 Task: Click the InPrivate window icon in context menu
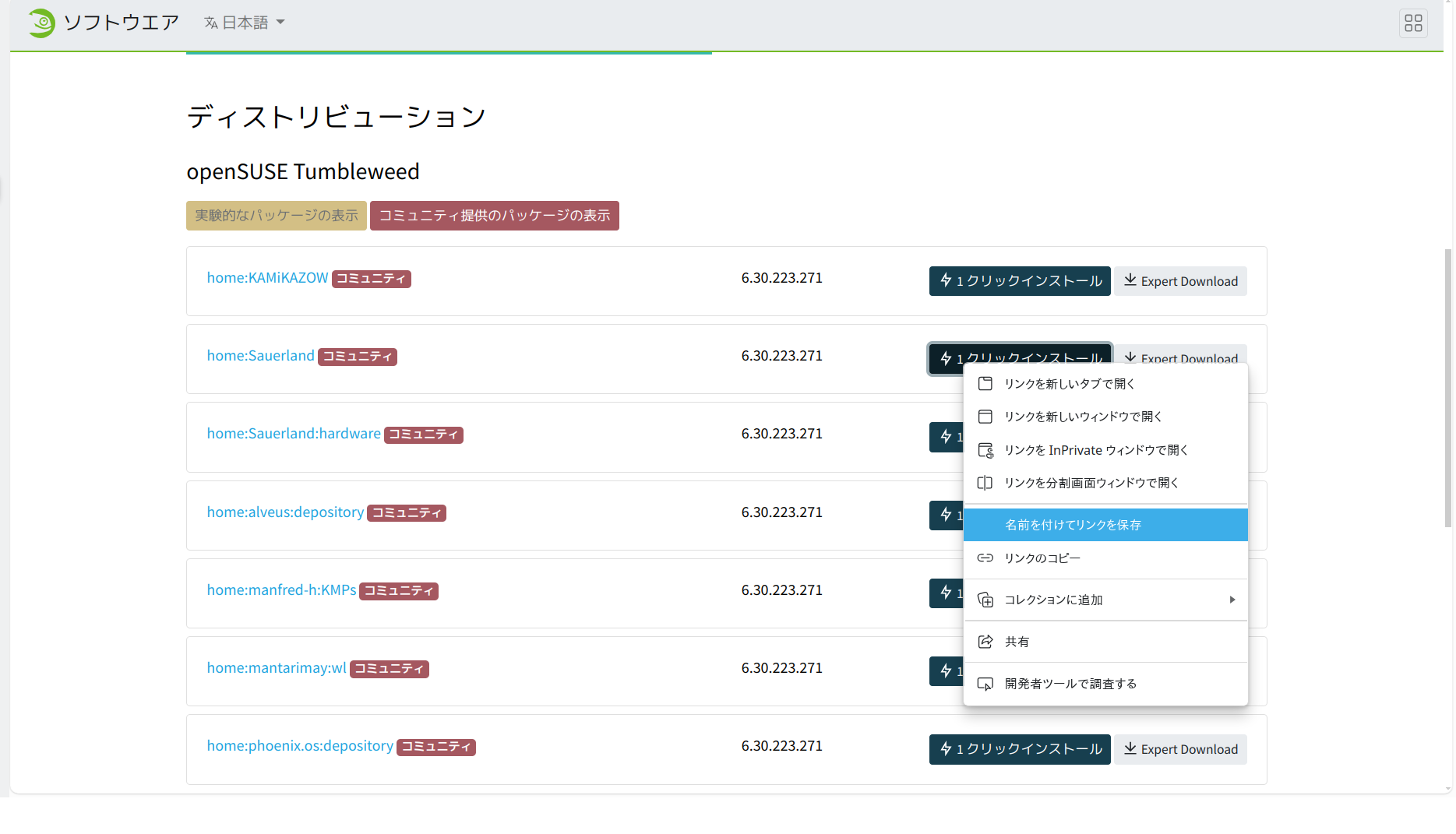(985, 450)
